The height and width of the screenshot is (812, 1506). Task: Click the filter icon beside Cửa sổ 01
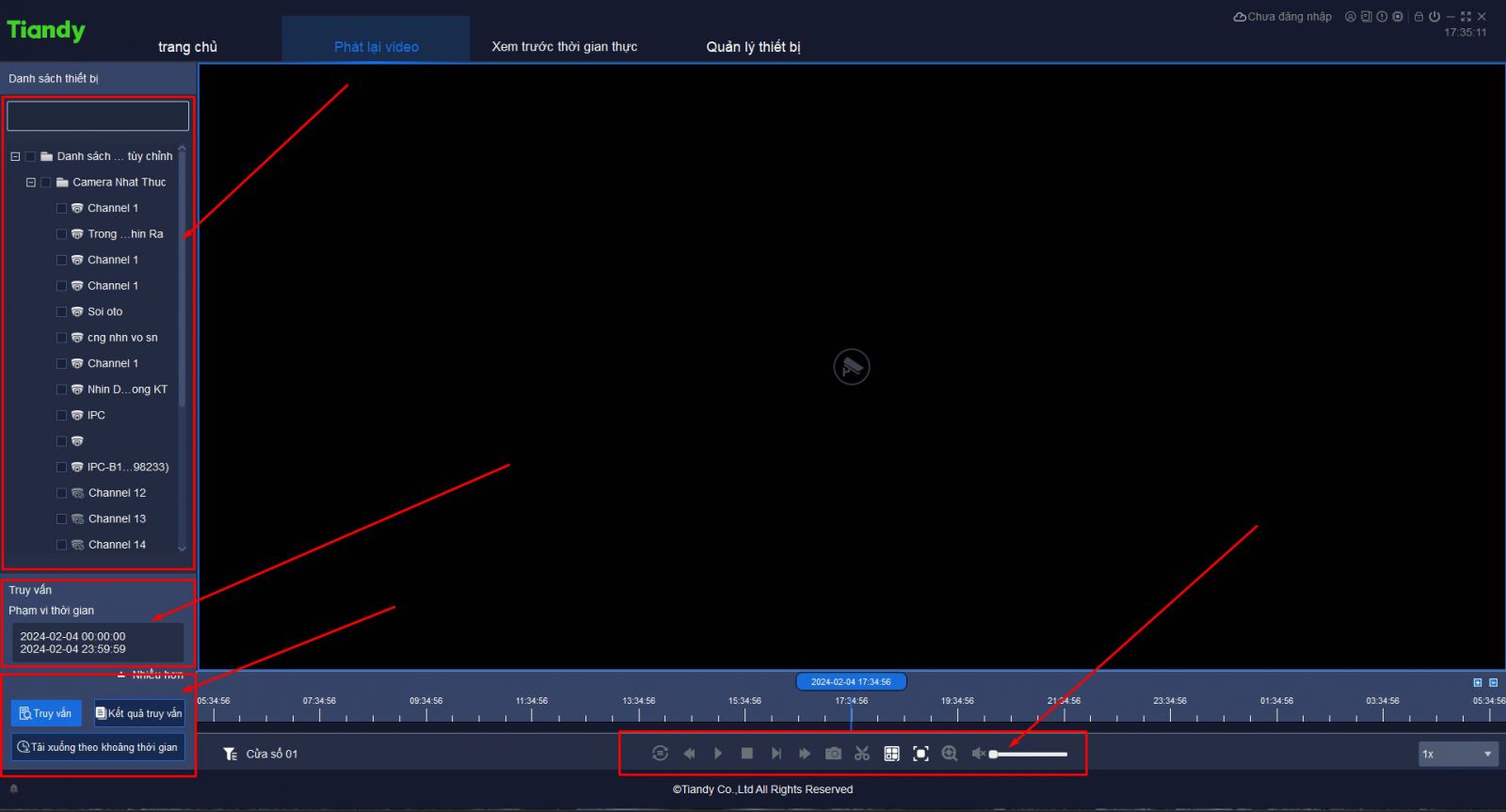pos(230,754)
